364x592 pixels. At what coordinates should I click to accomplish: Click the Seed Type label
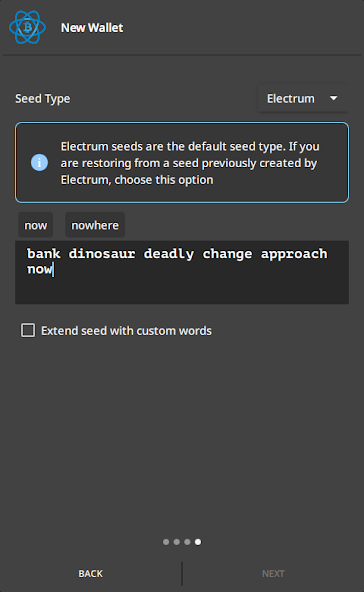click(x=43, y=99)
